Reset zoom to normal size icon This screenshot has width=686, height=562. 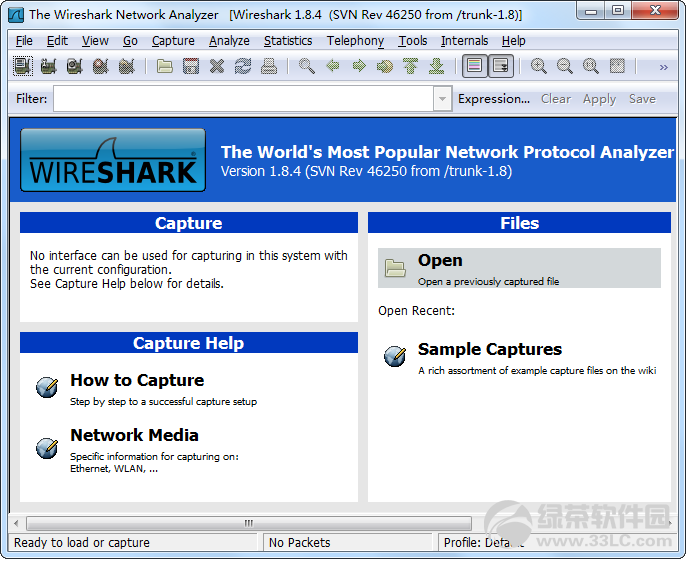591,66
